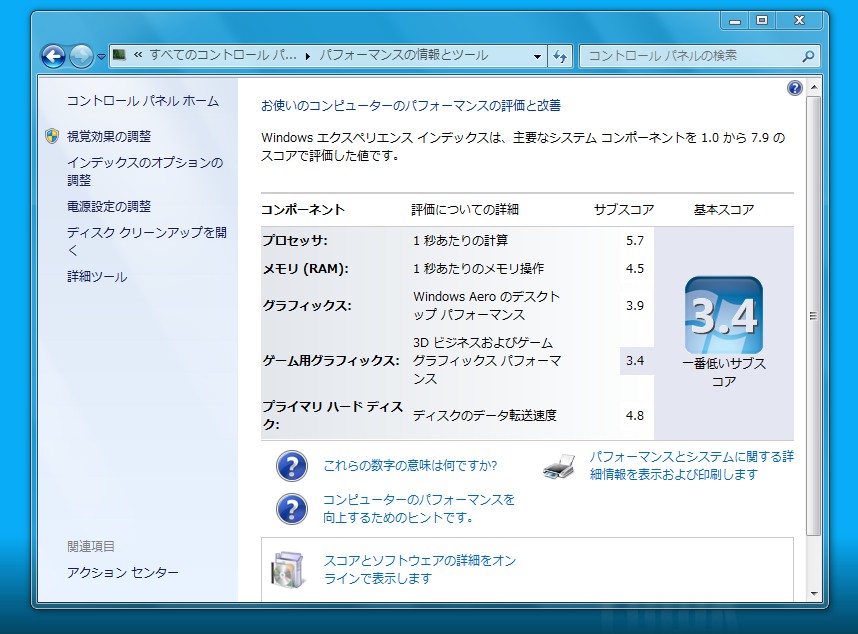
Task: Open the recent pages dropdown beside Forward
Action: (x=101, y=56)
